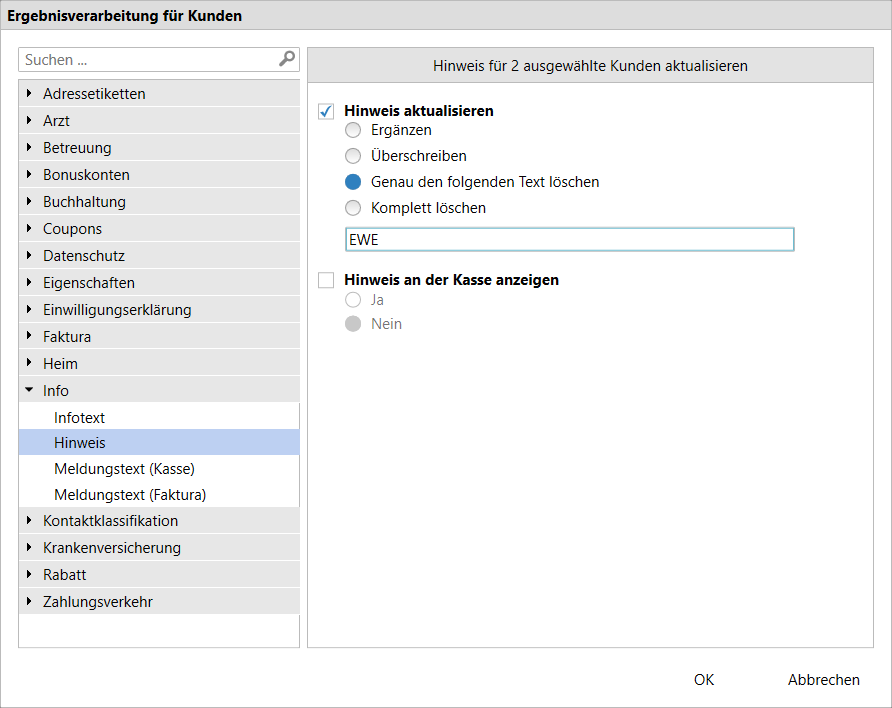
Task: Enable Hinweis an der Kasse anzeigen
Action: pyautogui.click(x=326, y=280)
